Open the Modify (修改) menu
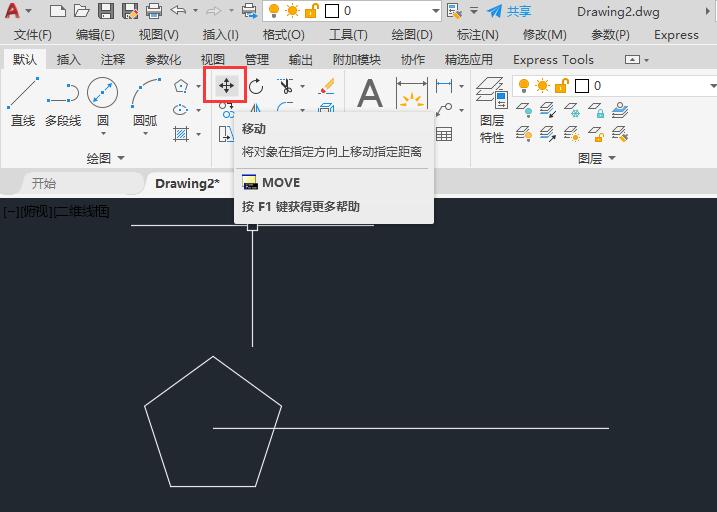 point(544,35)
